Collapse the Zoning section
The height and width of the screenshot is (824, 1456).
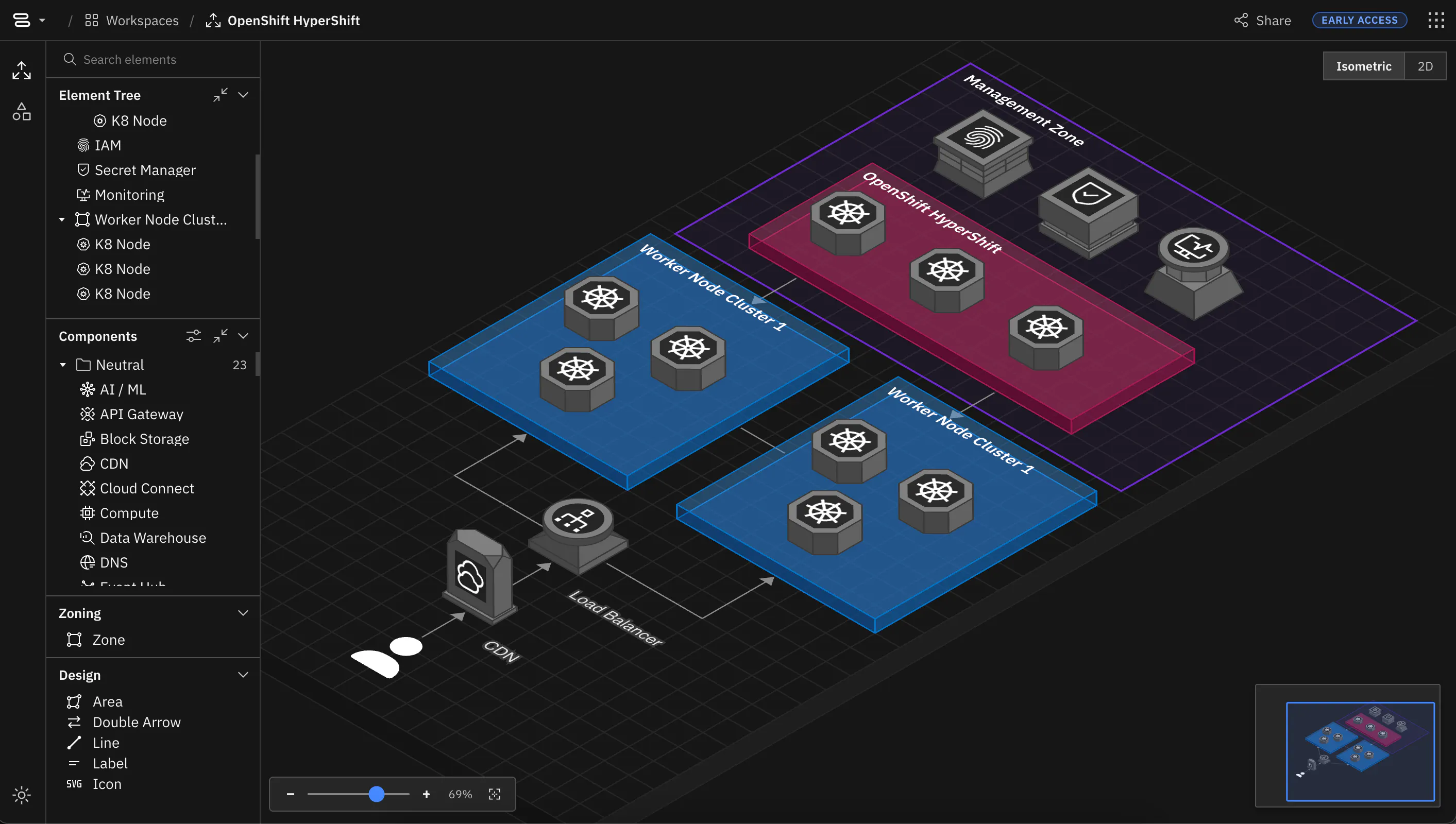pyautogui.click(x=243, y=613)
